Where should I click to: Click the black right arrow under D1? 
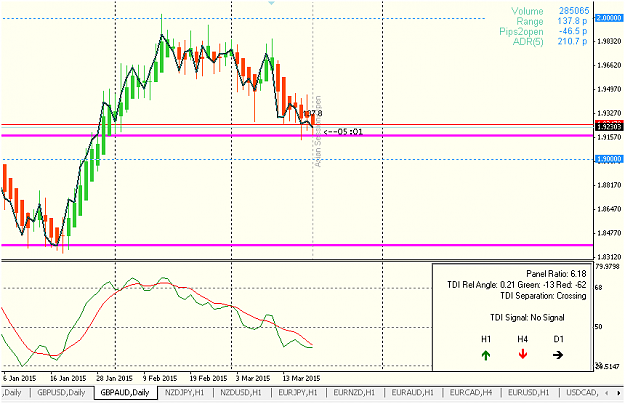pos(558,355)
